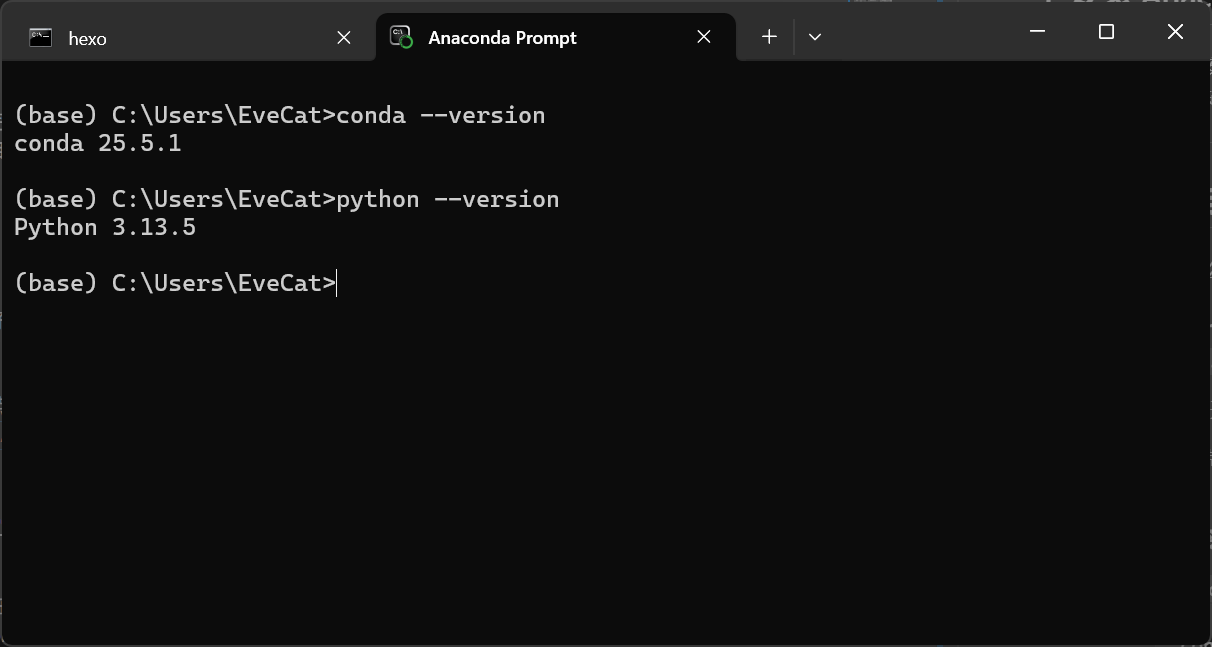Select the Anaconda Prompt tab title
Image resolution: width=1212 pixels, height=647 pixels.
(x=502, y=38)
